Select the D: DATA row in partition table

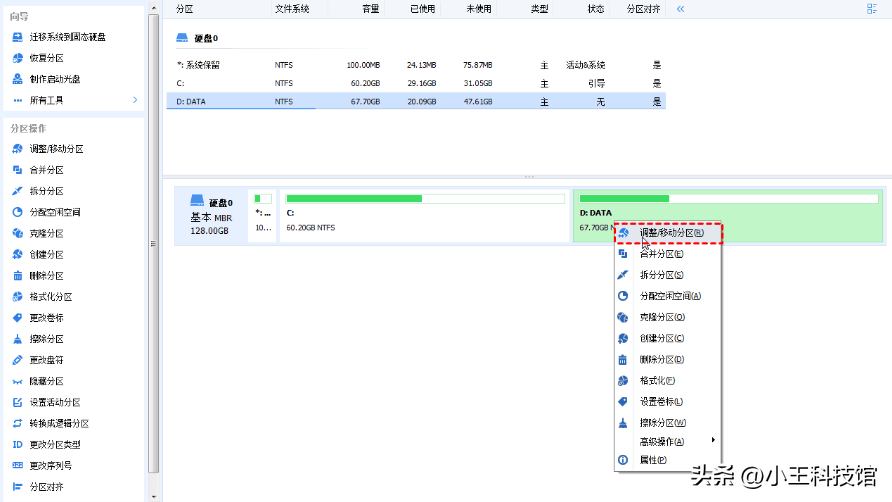click(x=416, y=101)
